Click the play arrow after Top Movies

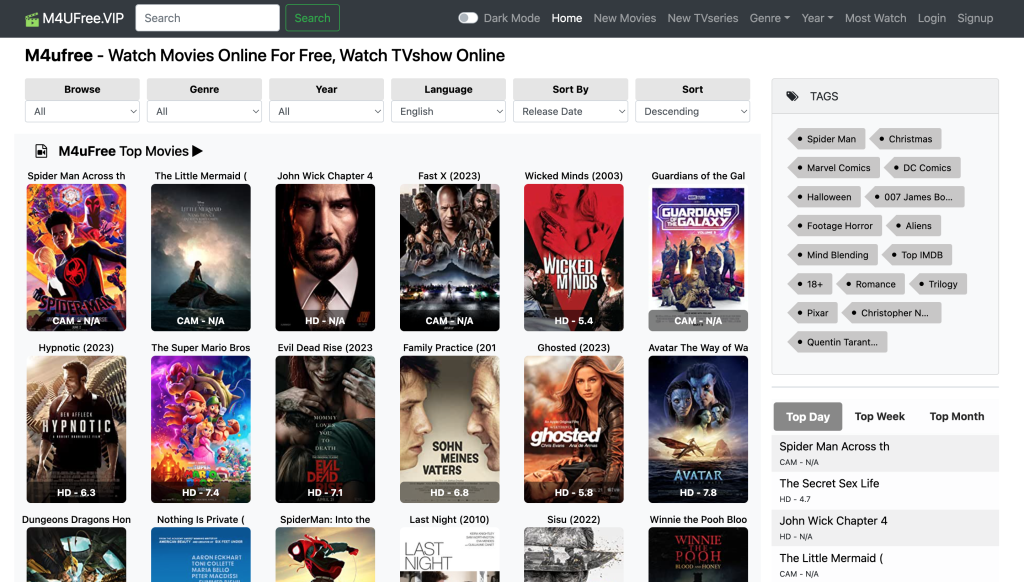click(x=198, y=151)
